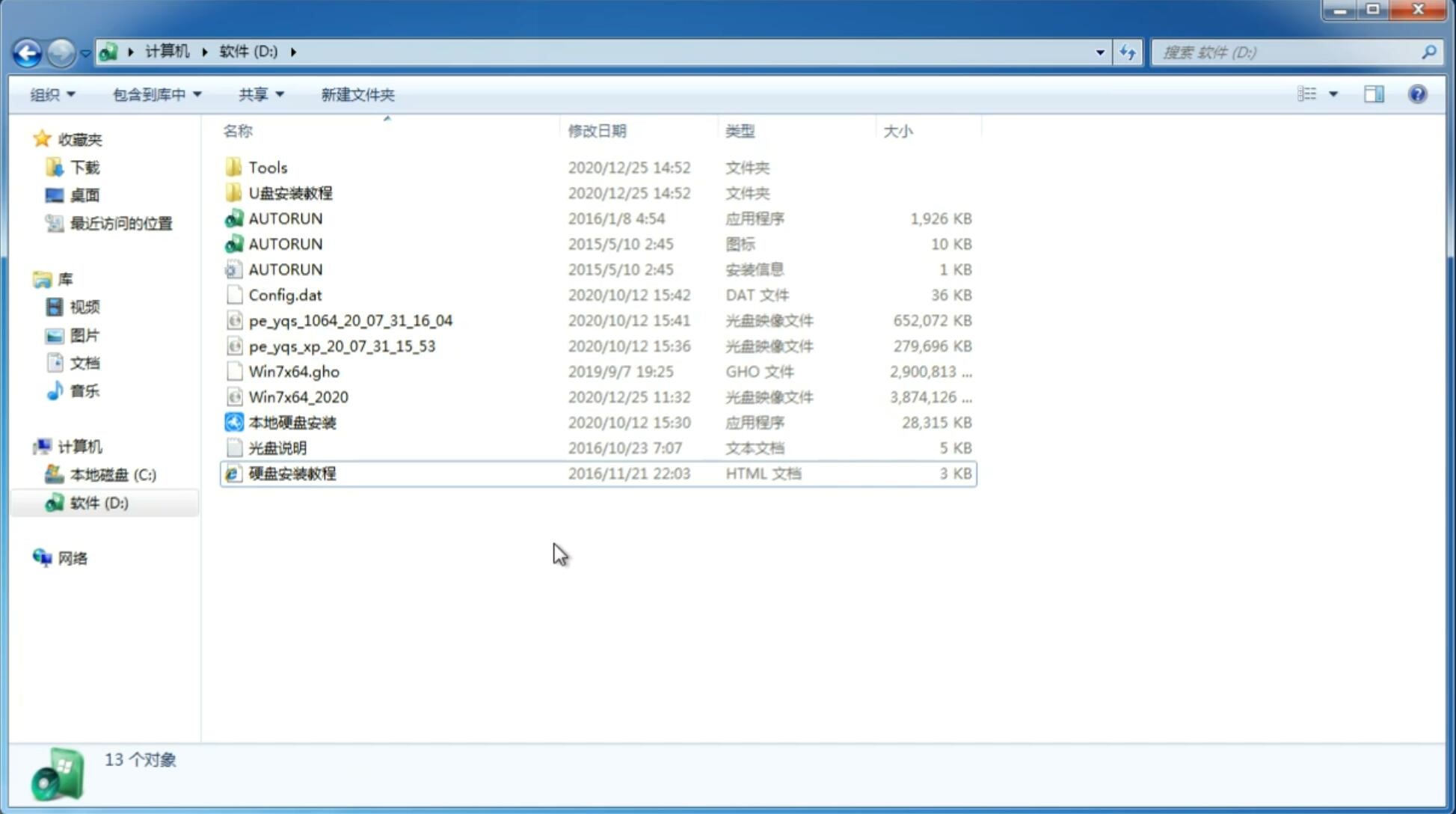The height and width of the screenshot is (814, 1456).
Task: Open 硬盘安装教程 HTML document
Action: click(291, 473)
